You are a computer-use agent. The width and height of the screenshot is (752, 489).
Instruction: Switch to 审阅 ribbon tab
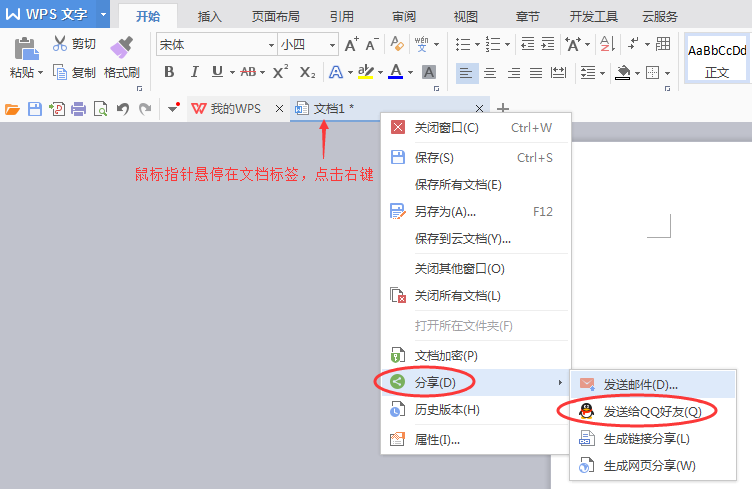pos(404,17)
